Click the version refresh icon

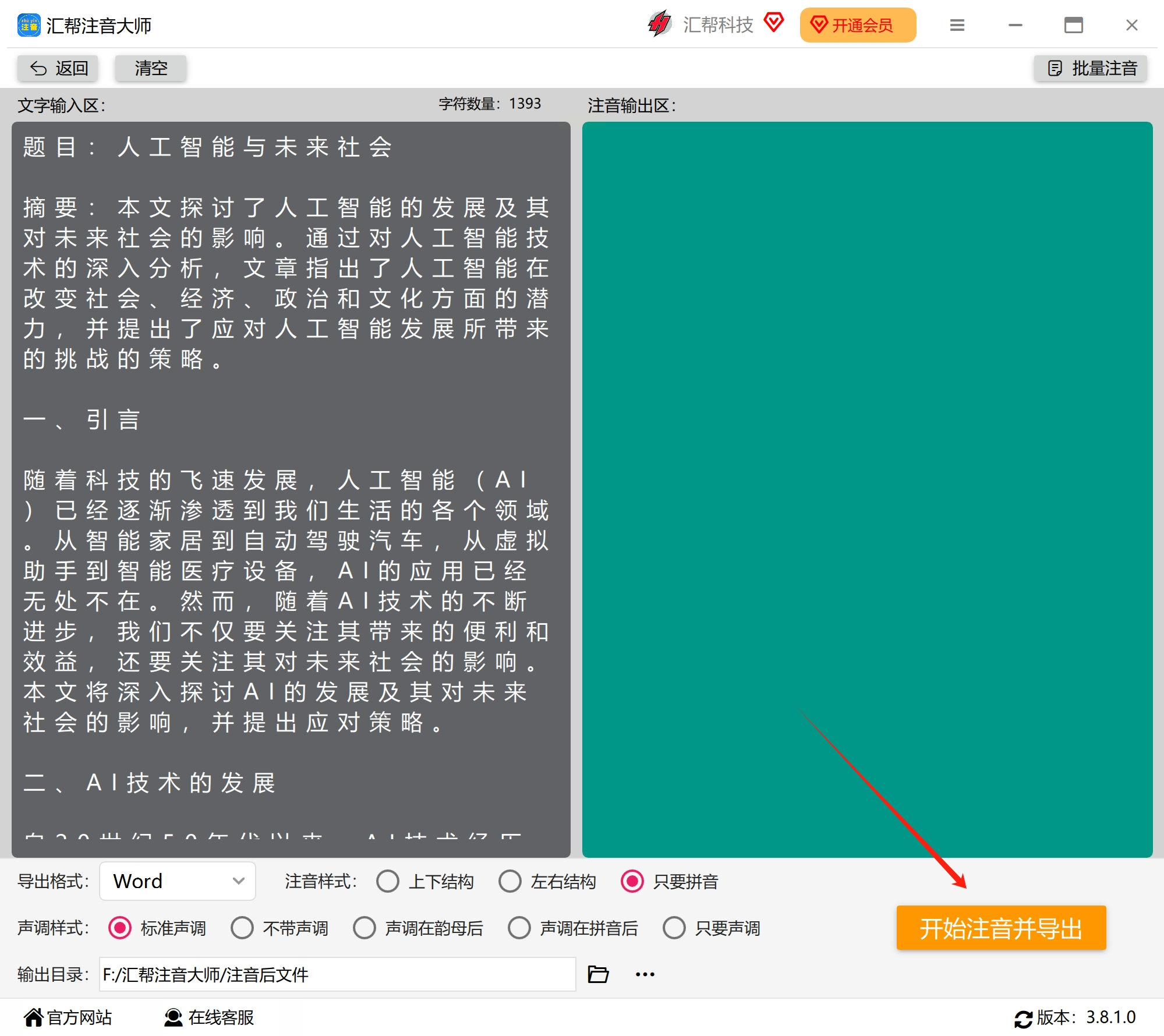tap(1023, 1019)
